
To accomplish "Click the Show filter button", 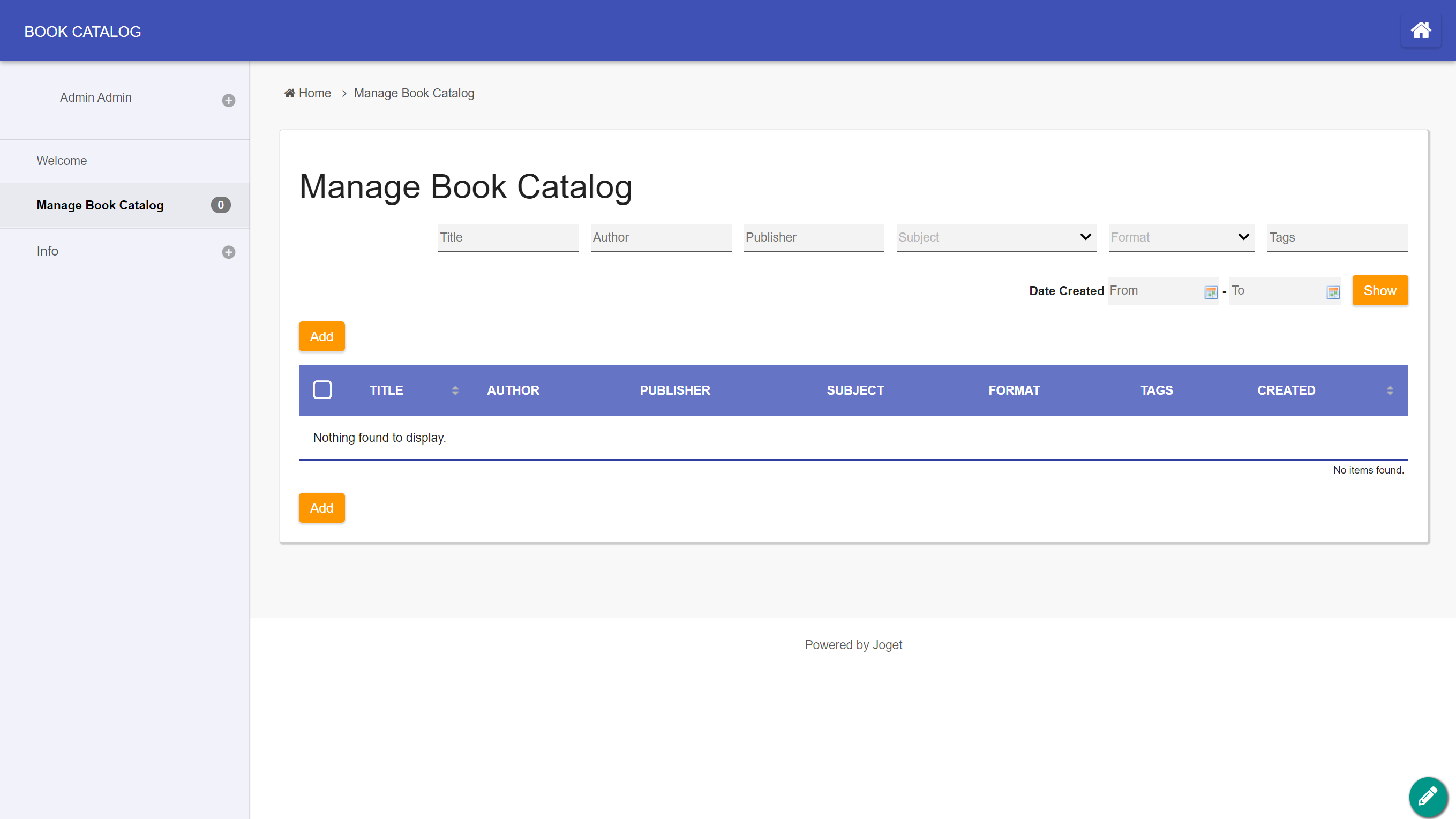I will click(1379, 290).
